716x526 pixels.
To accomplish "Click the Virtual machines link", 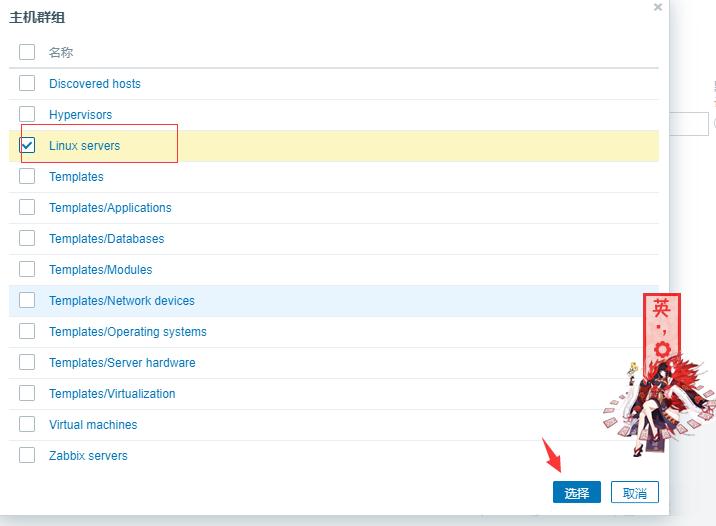I will pyautogui.click(x=93, y=425).
